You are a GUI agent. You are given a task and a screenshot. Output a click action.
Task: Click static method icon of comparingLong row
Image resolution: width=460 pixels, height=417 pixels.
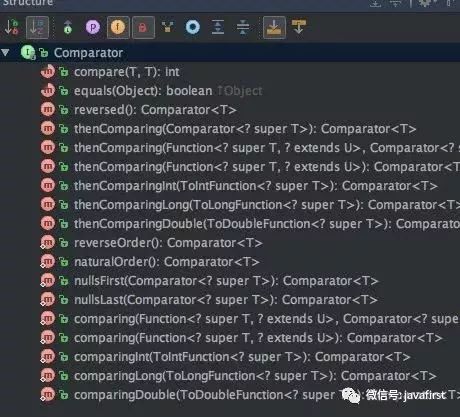[x=47, y=375]
